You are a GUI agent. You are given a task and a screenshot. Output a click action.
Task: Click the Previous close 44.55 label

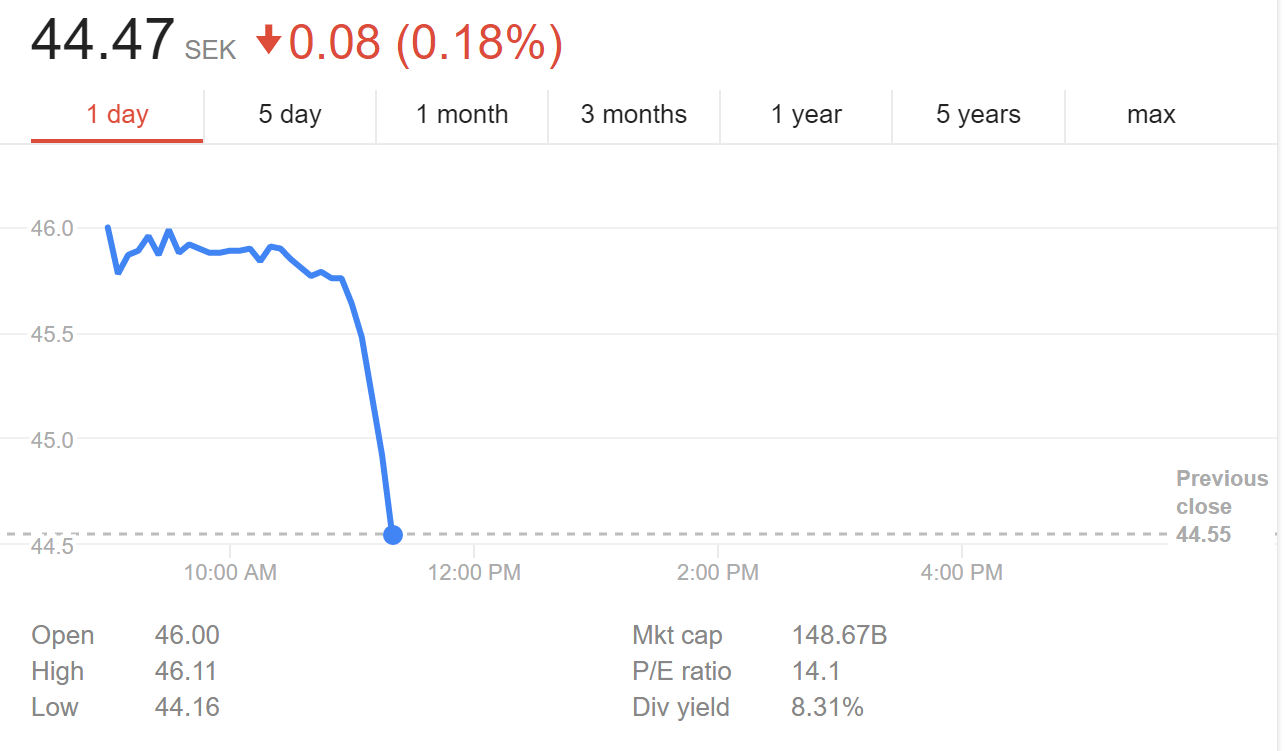point(1221,507)
